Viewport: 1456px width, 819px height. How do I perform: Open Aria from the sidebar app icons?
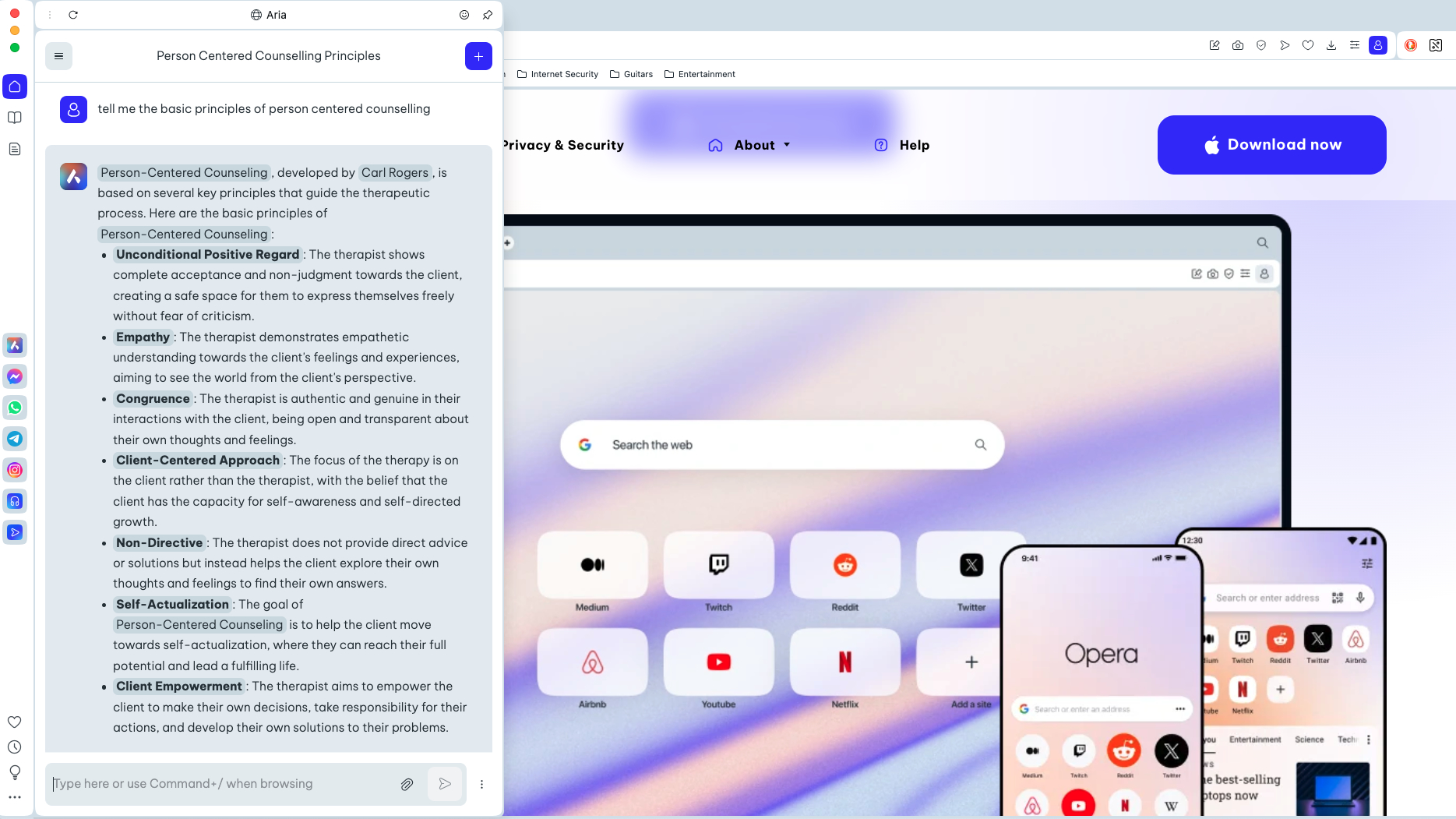pos(15,345)
